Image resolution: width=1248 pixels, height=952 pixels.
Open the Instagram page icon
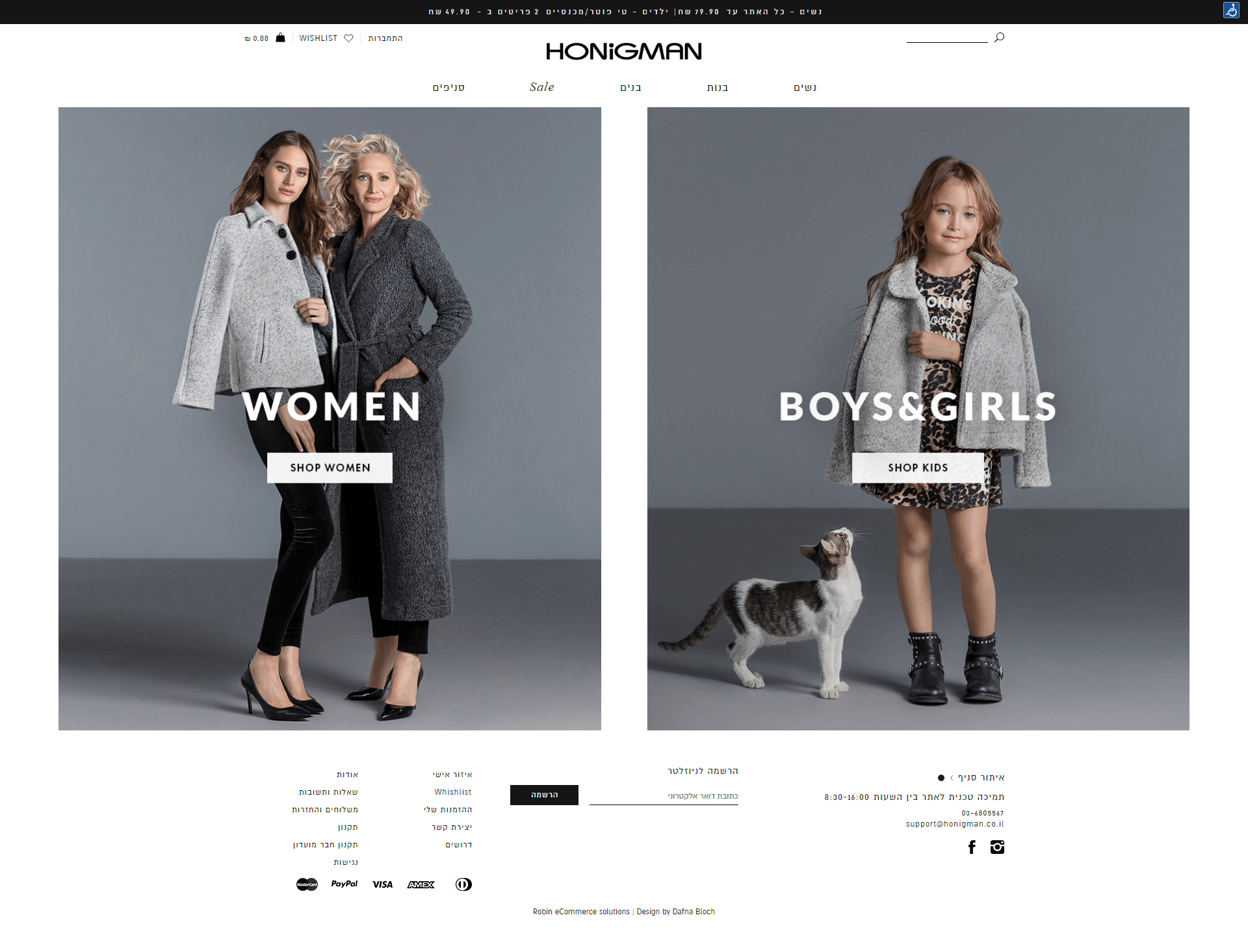pos(997,847)
